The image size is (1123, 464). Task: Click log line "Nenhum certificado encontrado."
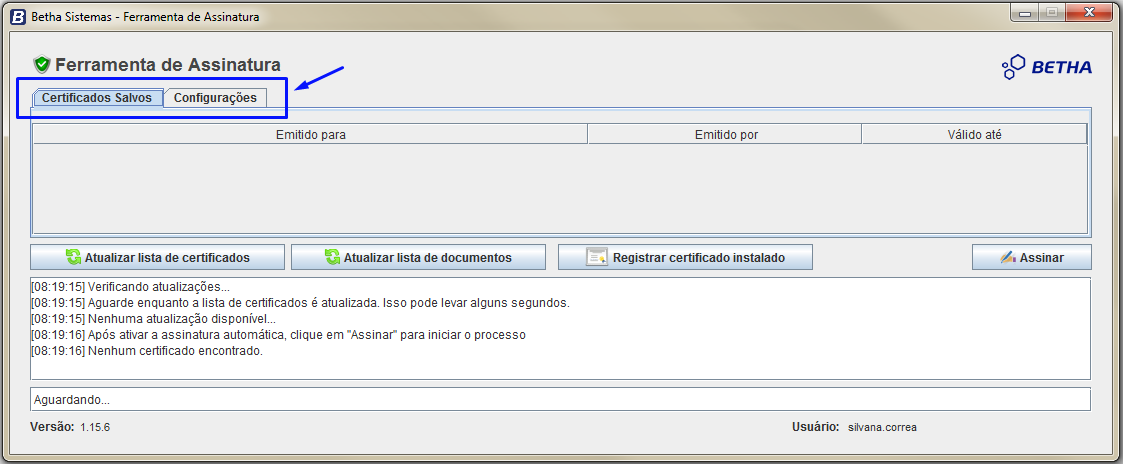[x=147, y=350]
